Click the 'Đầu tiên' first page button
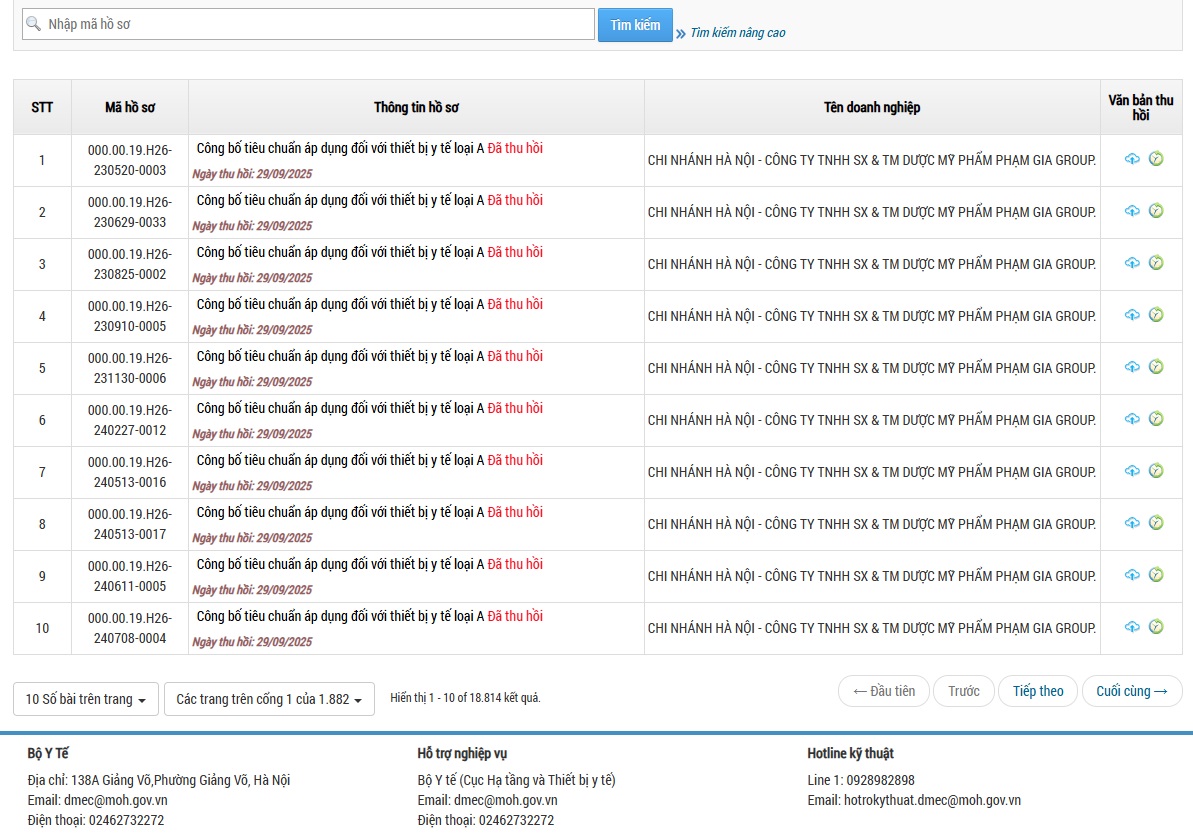Image resolution: width=1193 pixels, height=835 pixels. tap(883, 691)
